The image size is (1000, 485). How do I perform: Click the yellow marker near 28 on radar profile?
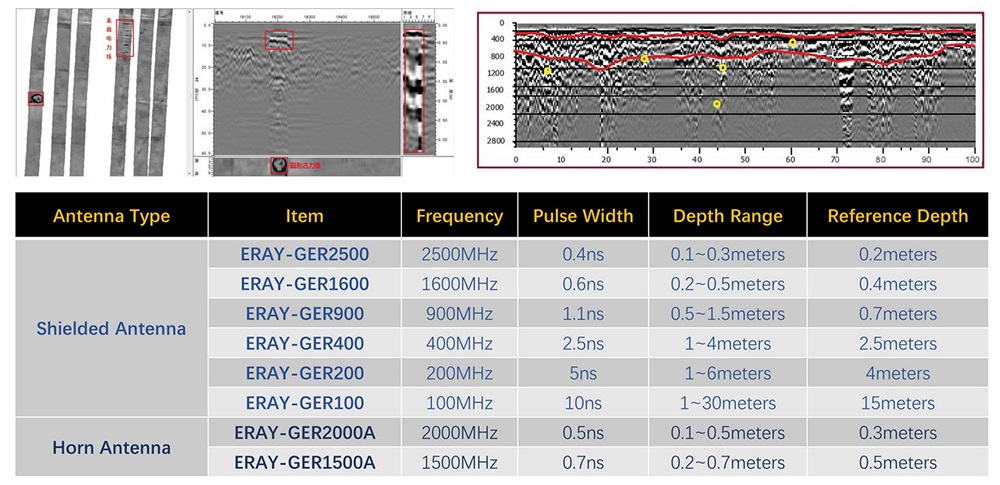coord(644,59)
